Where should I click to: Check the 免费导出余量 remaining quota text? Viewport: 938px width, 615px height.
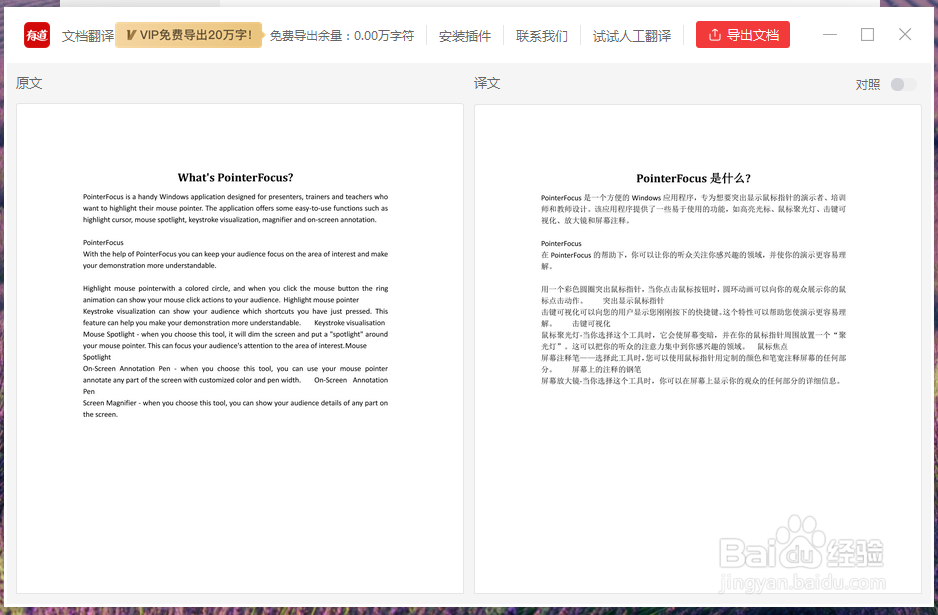(x=342, y=36)
